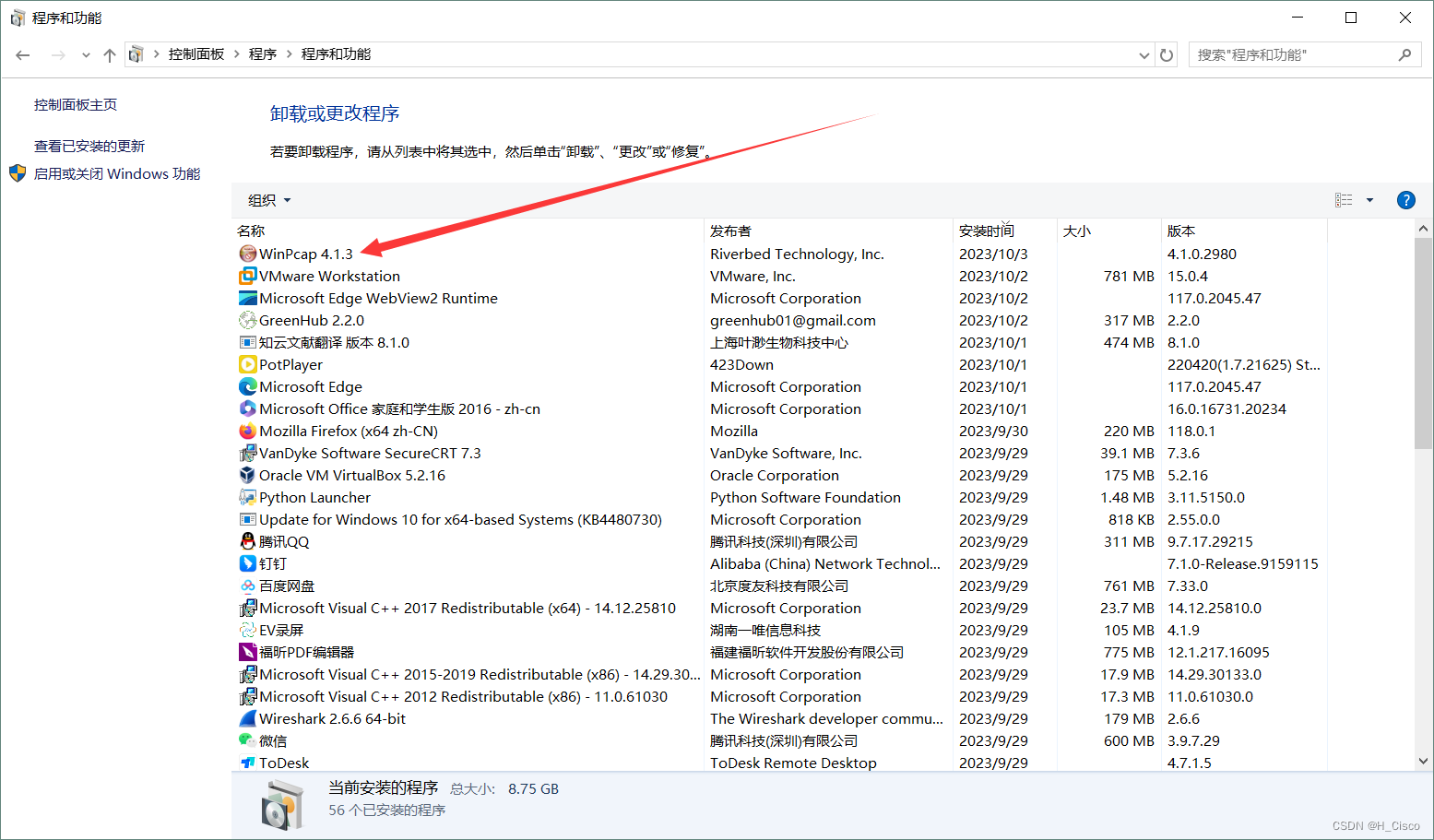Image resolution: width=1434 pixels, height=840 pixels.
Task: Open the view options dropdown arrow
Action: click(x=1369, y=200)
